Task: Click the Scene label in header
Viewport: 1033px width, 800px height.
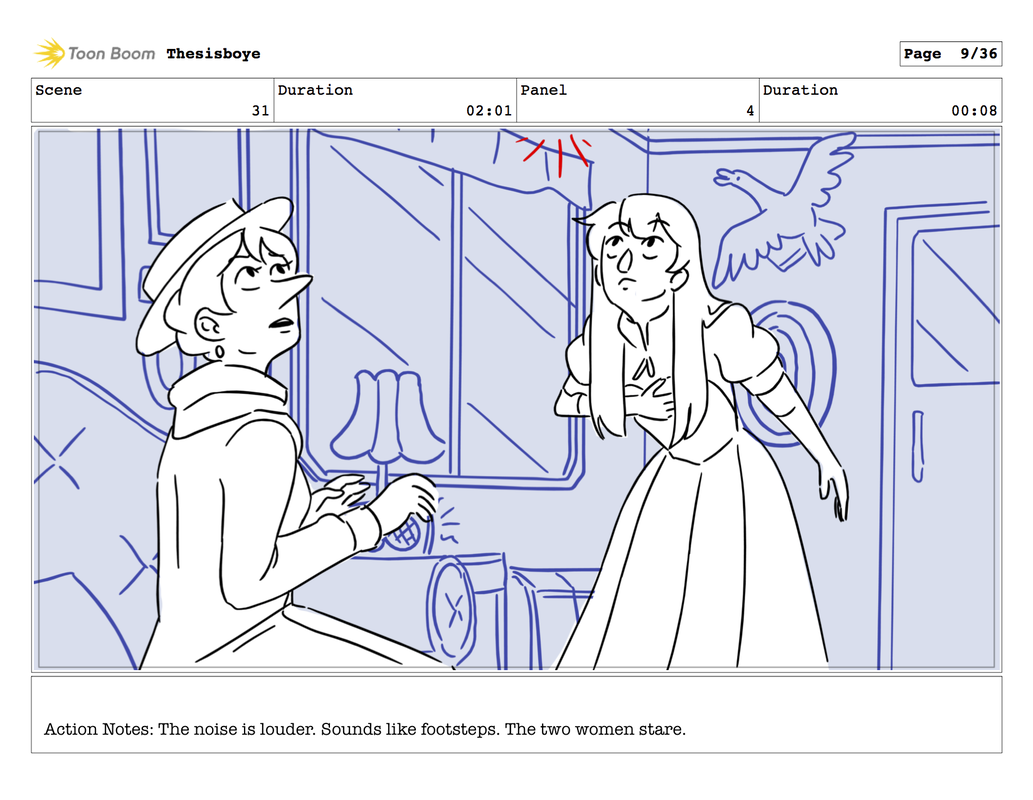Action: click(59, 90)
